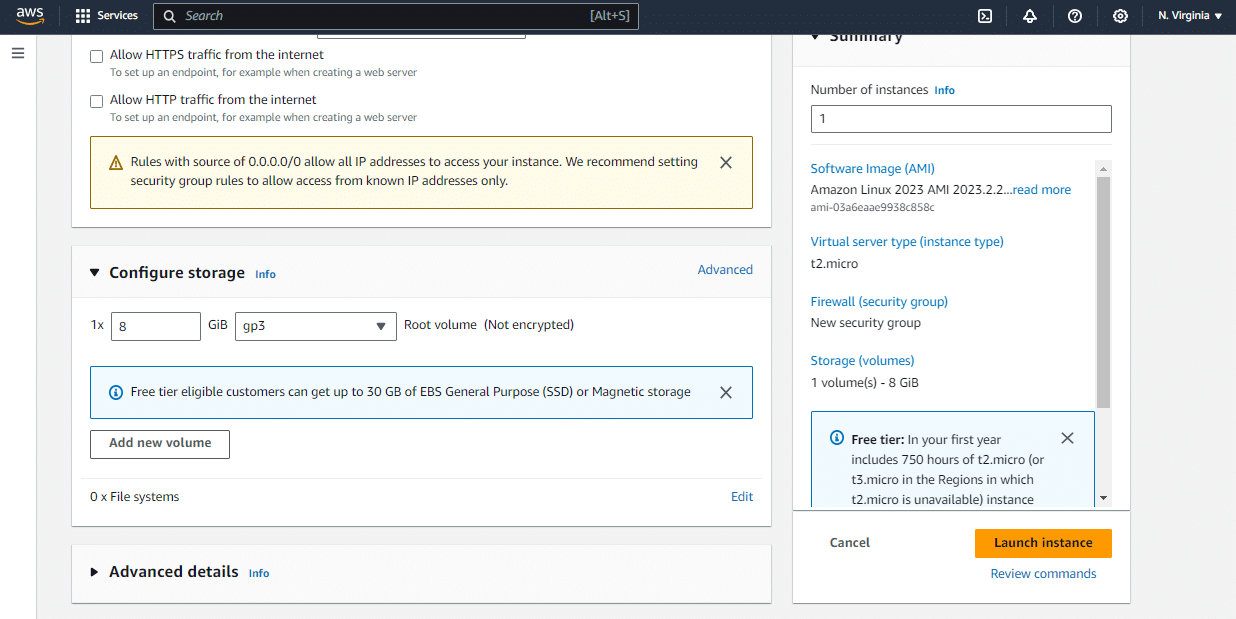
Task: Click the Launch instance button
Action: tap(1042, 543)
